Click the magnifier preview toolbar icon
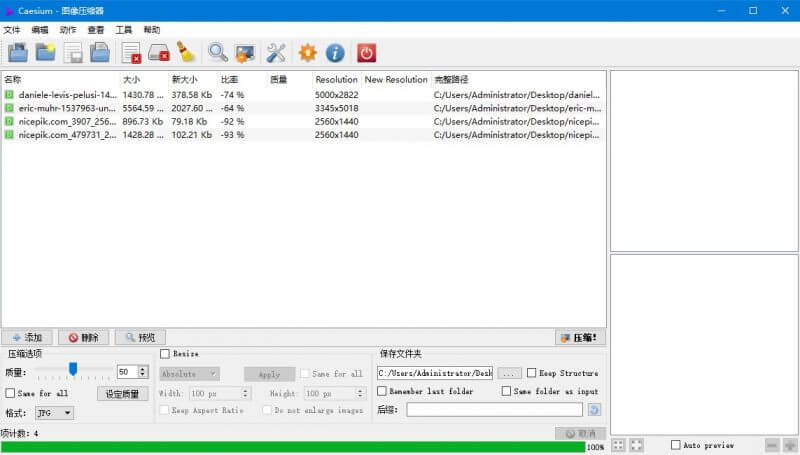Screen dimensions: 800x455 [217, 53]
